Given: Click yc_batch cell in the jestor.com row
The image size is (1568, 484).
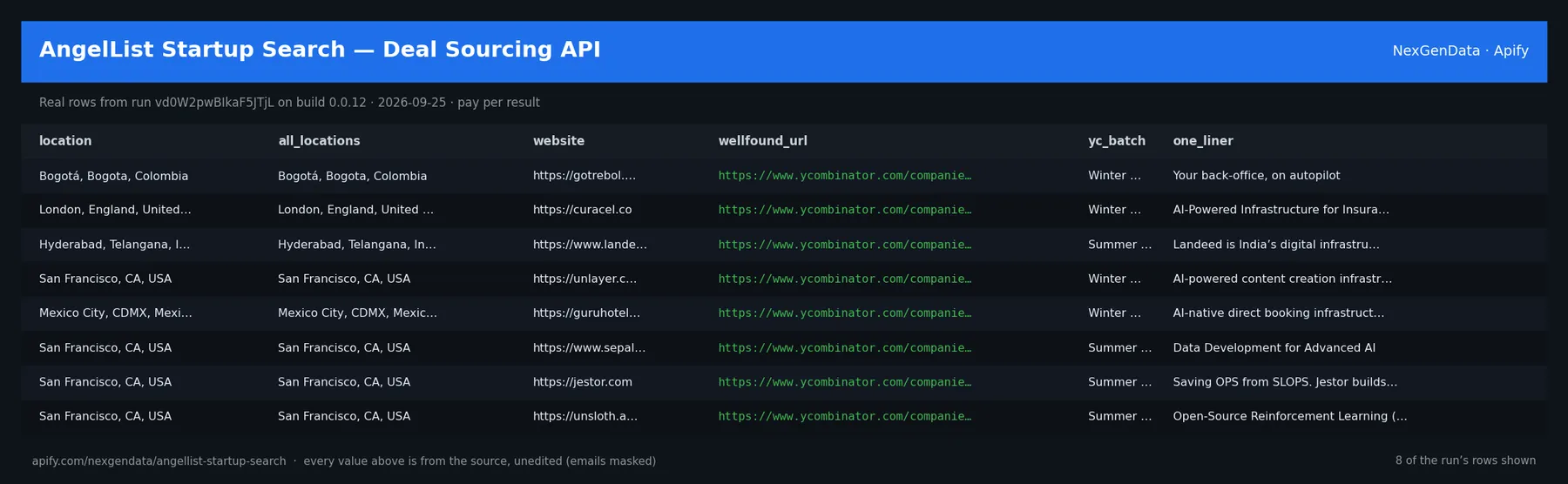Looking at the screenshot, I should (1119, 382).
